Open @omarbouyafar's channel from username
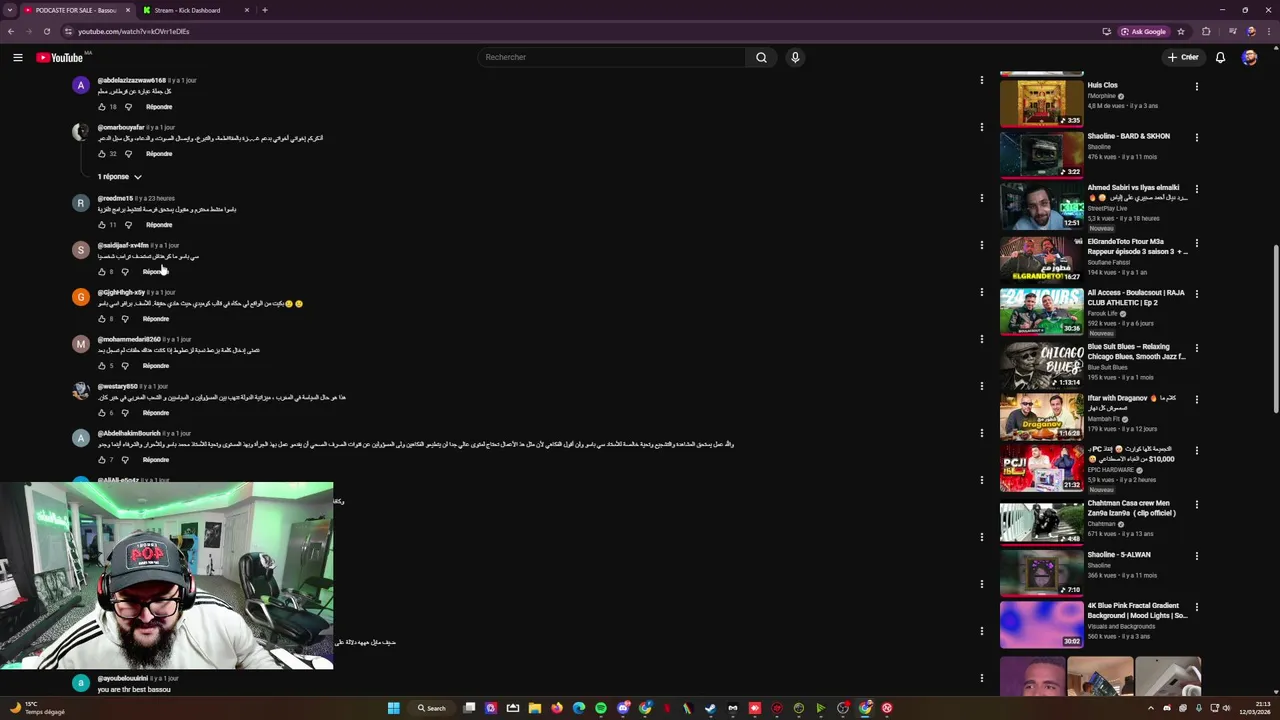The image size is (1280, 720). pyautogui.click(x=121, y=128)
